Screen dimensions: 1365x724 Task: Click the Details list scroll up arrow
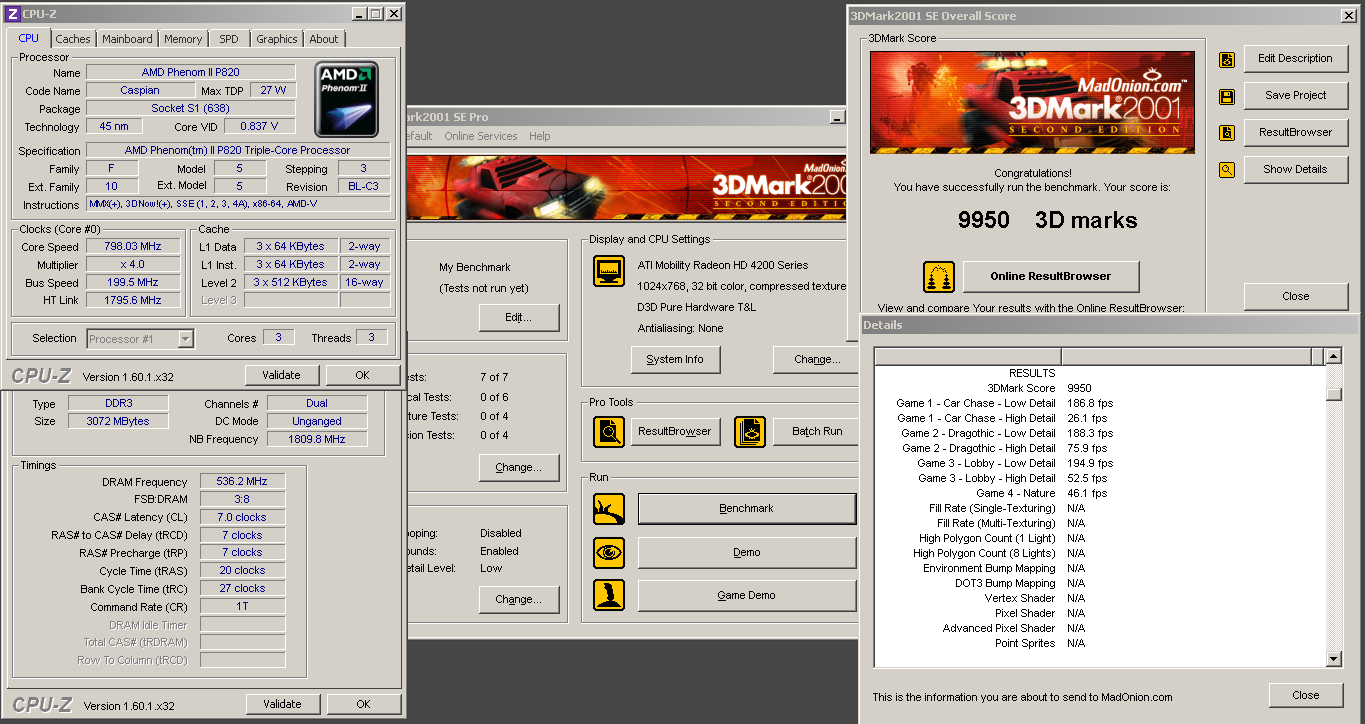pos(1333,357)
